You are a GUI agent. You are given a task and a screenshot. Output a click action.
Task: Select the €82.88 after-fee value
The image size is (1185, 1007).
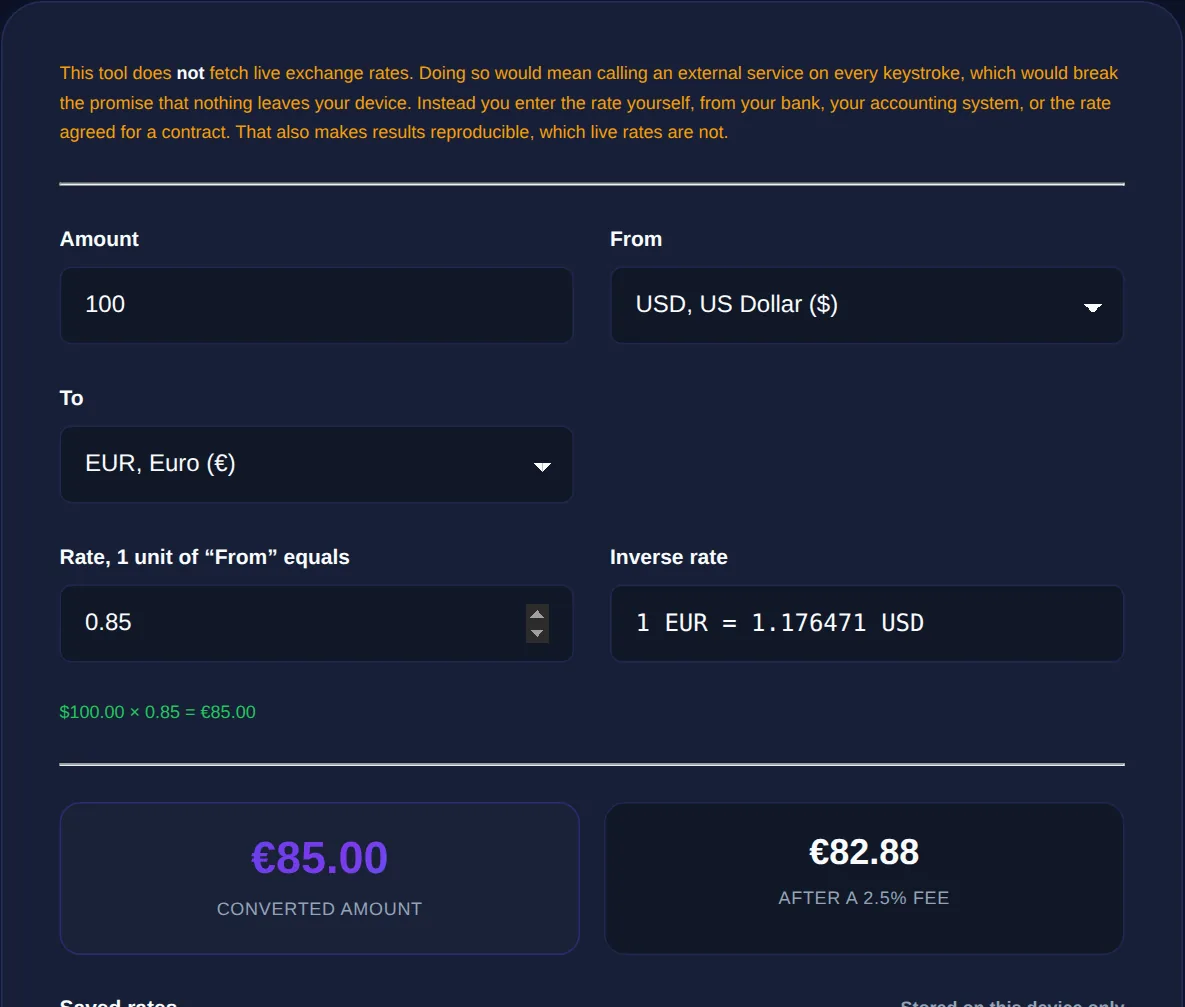(x=864, y=852)
